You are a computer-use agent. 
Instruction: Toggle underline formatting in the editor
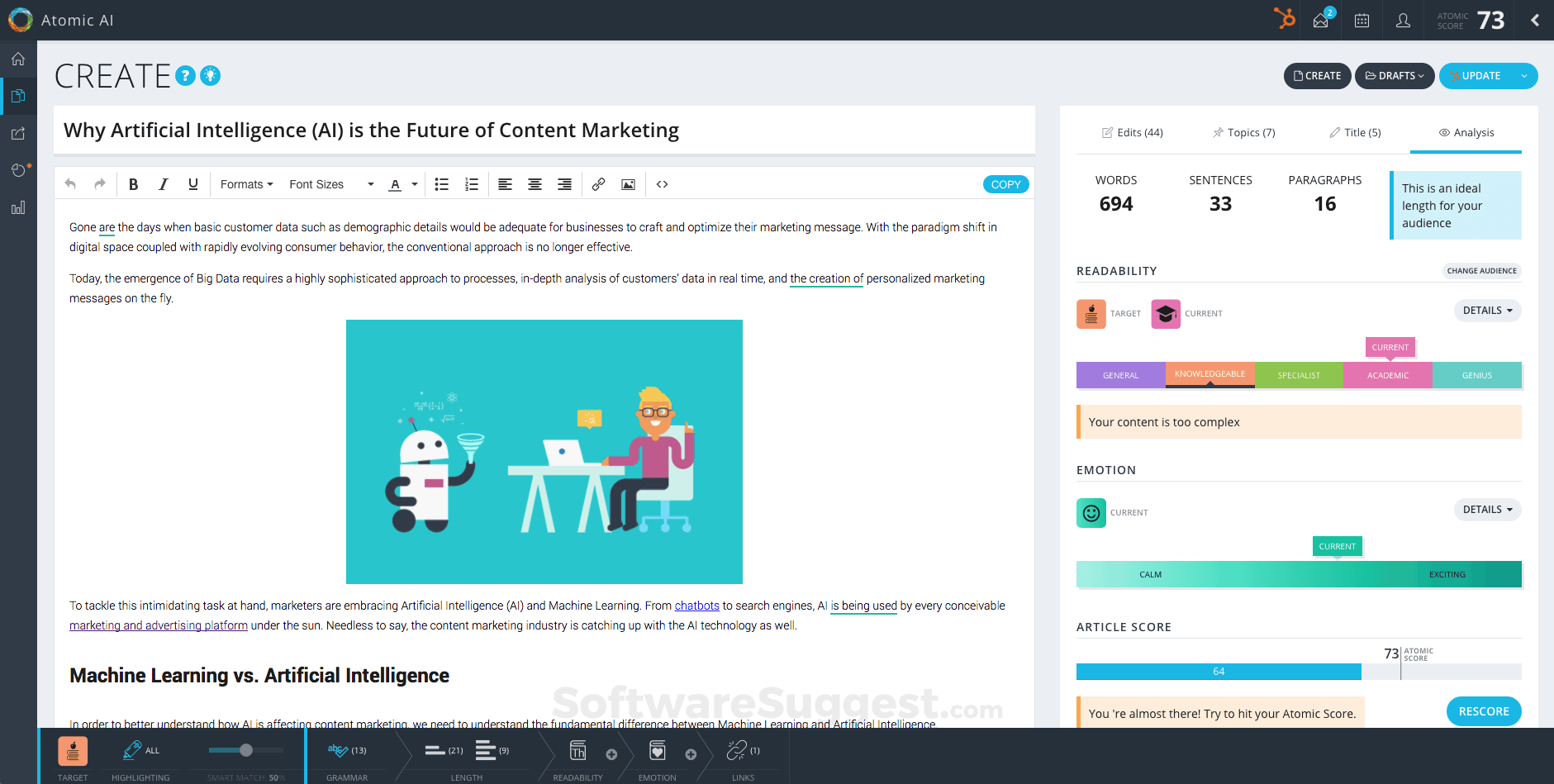point(192,183)
